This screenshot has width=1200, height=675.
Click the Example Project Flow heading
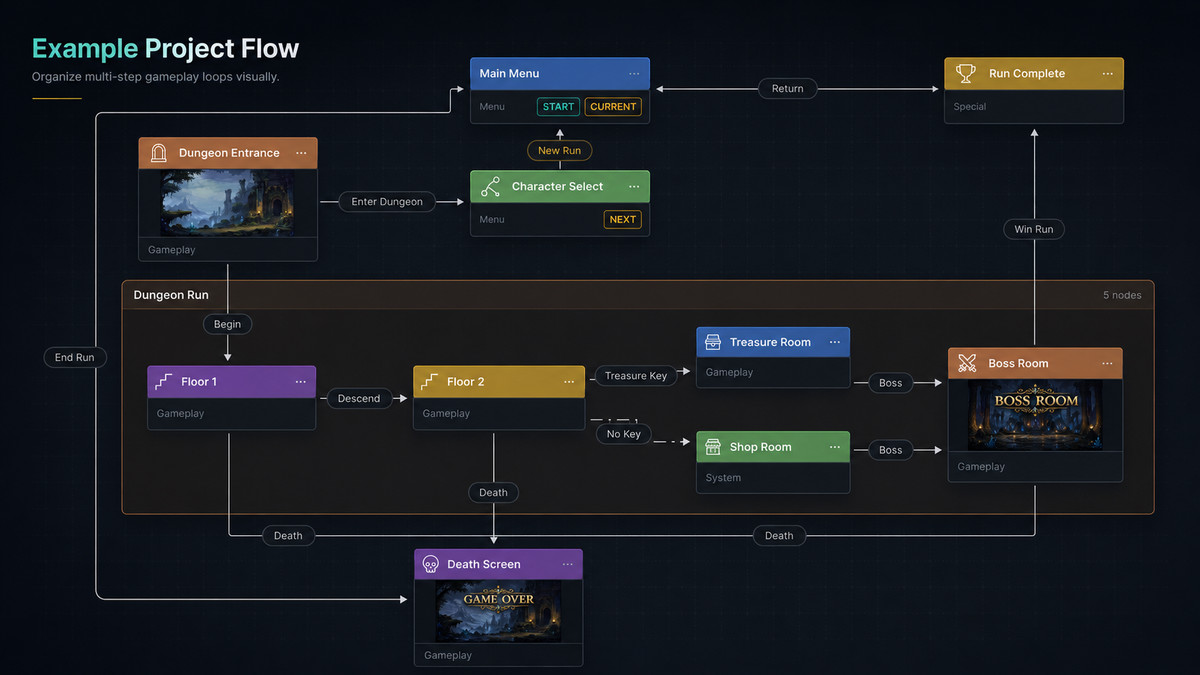click(165, 48)
